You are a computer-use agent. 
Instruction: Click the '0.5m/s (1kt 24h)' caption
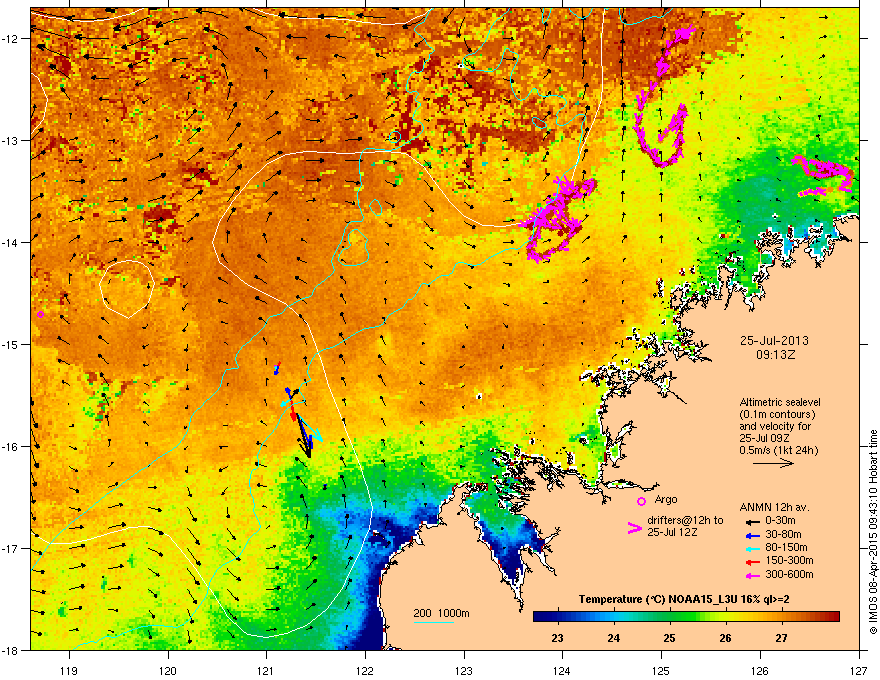pyautogui.click(x=778, y=450)
